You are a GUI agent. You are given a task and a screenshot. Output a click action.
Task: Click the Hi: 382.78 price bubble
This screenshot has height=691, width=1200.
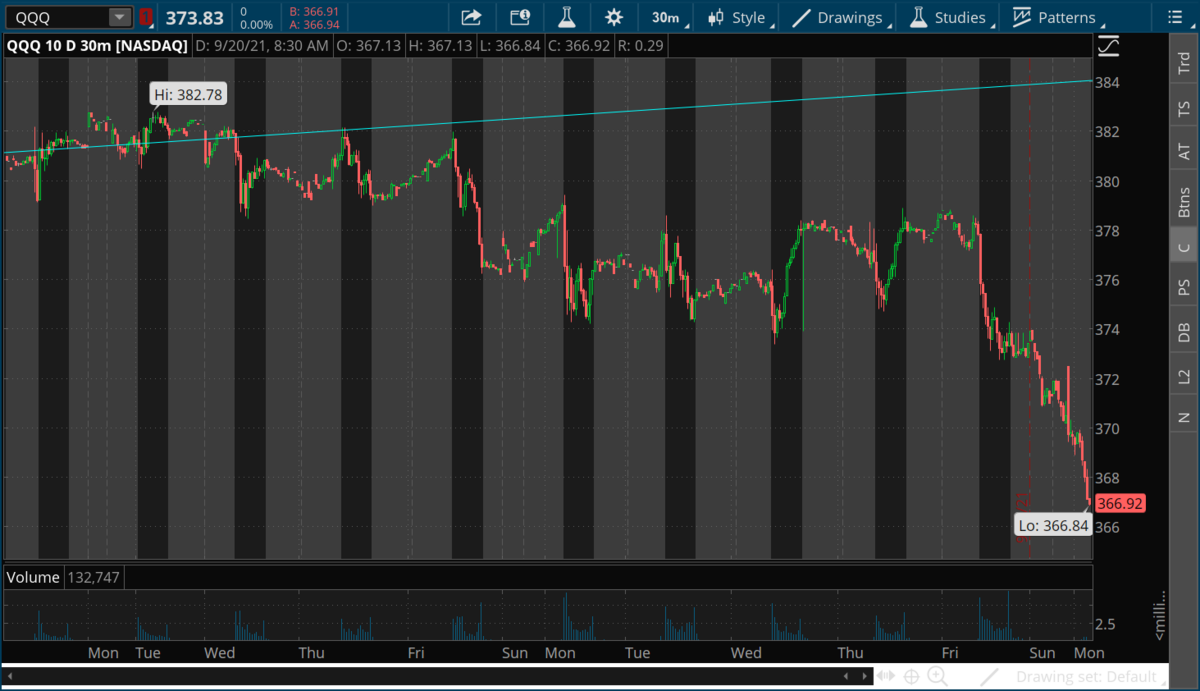(189, 95)
